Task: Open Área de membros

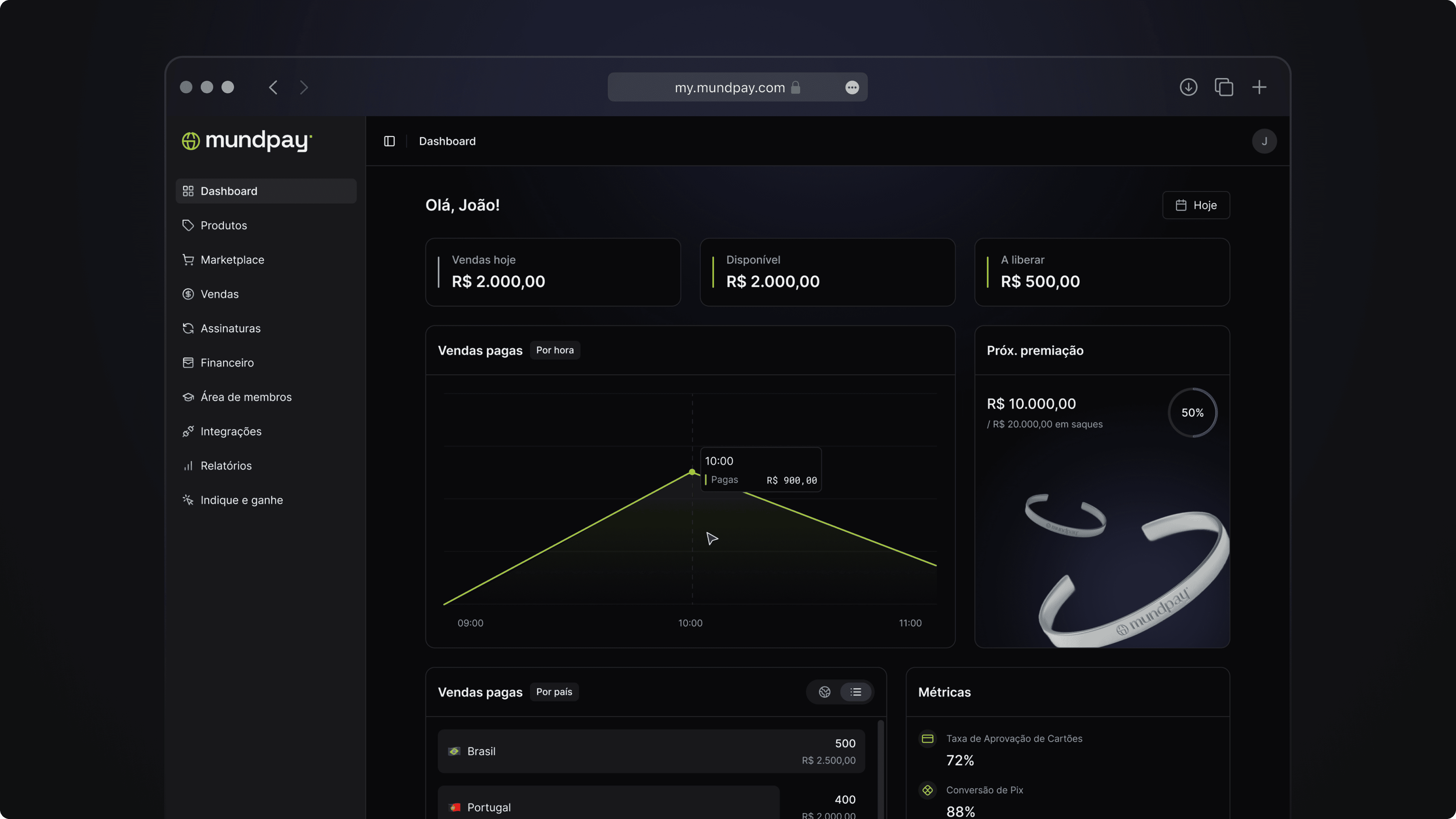Action: point(246,397)
